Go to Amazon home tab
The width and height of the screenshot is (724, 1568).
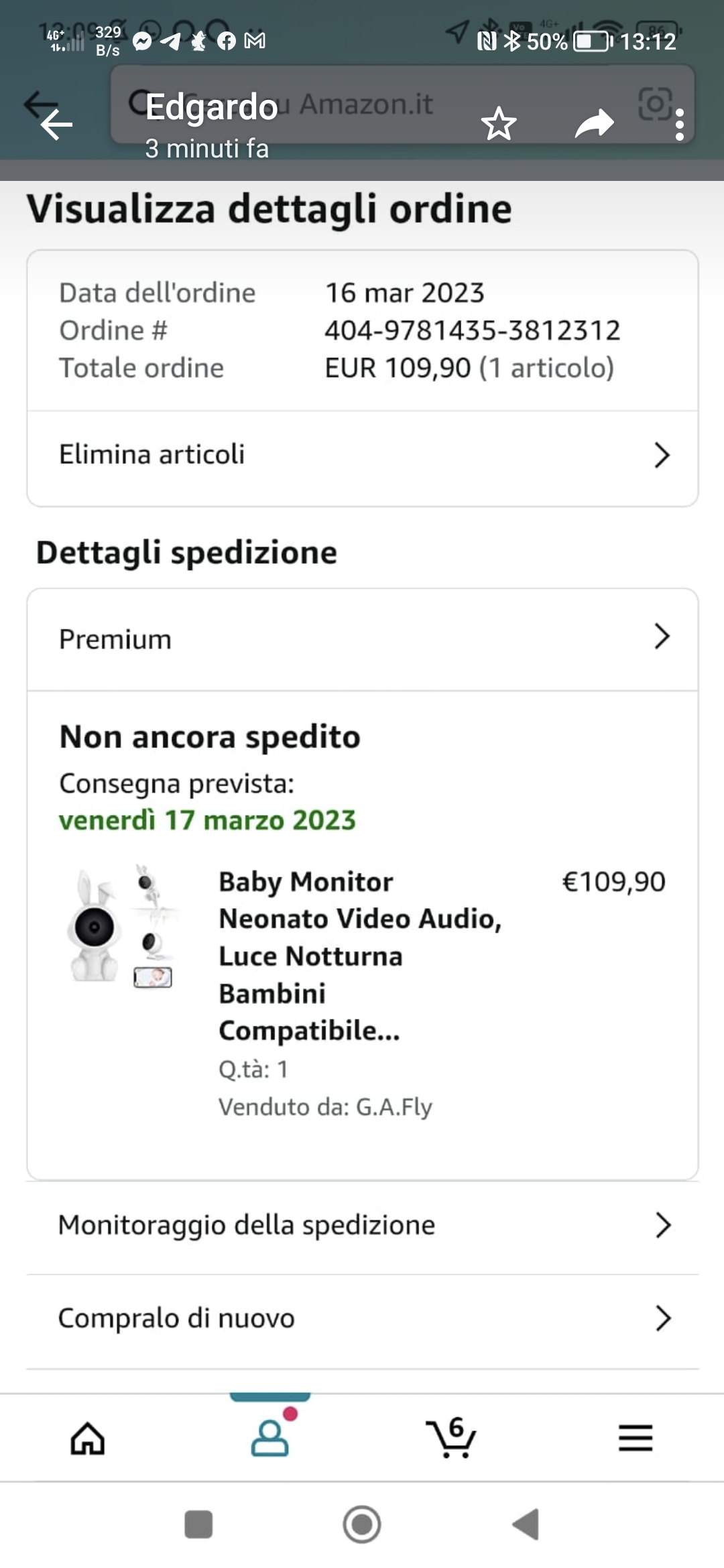tap(88, 1438)
